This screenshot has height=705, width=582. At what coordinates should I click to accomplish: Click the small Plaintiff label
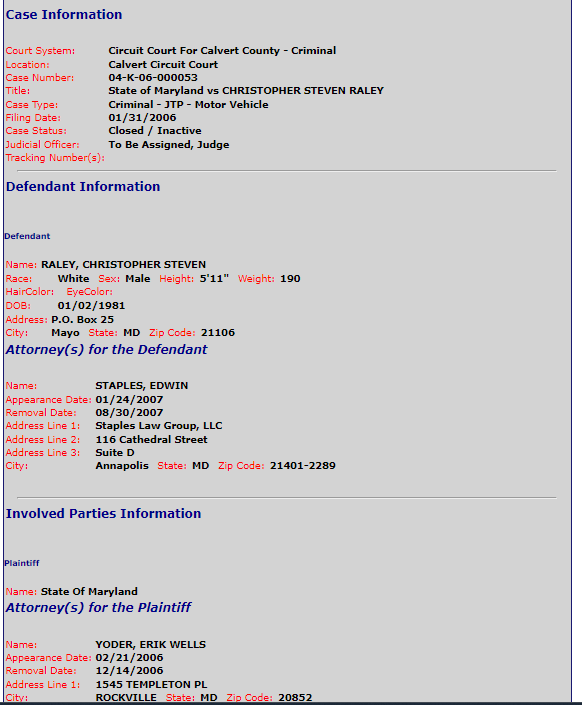[x=22, y=563]
